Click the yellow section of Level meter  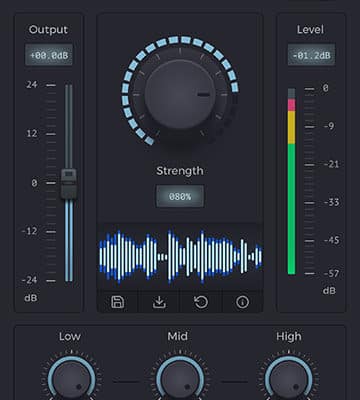coord(291,127)
